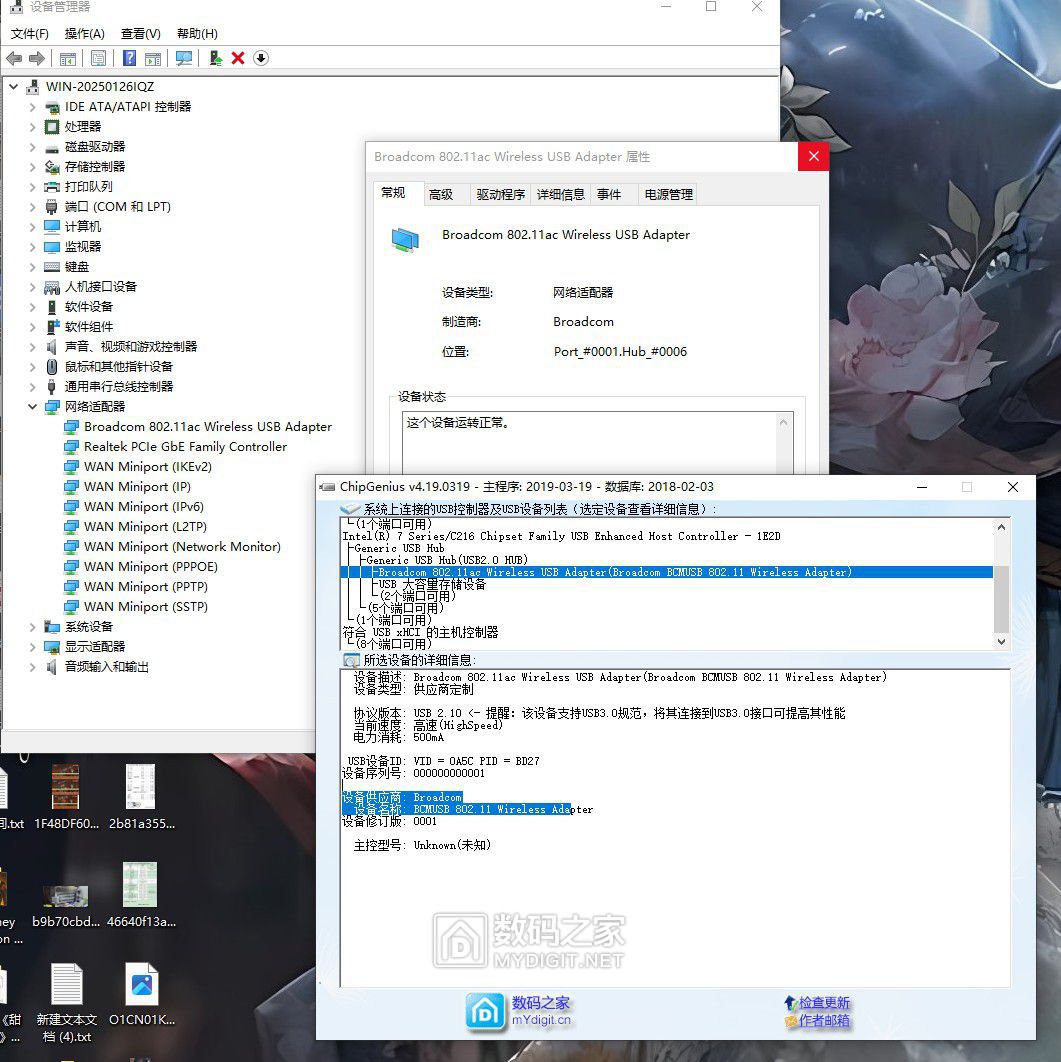Expand the 音频输入和输出 node

click(x=33, y=667)
